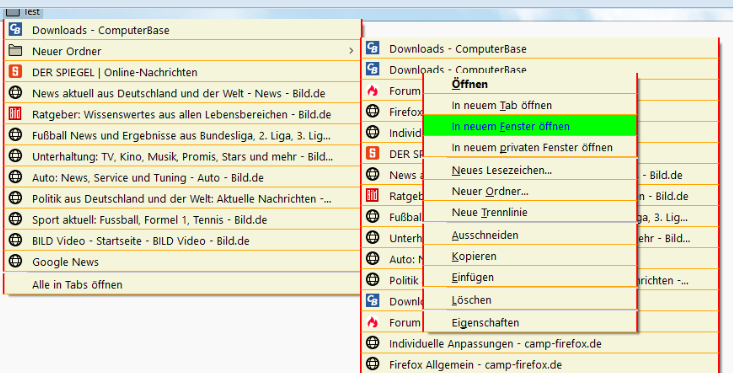Open submenu Fußball entry ending in 3. Lig...
733x373 pixels.
[x=540, y=217]
